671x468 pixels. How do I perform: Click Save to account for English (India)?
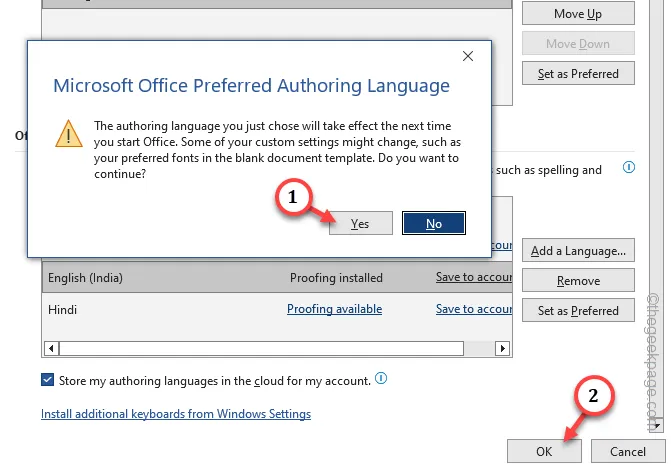point(474,277)
